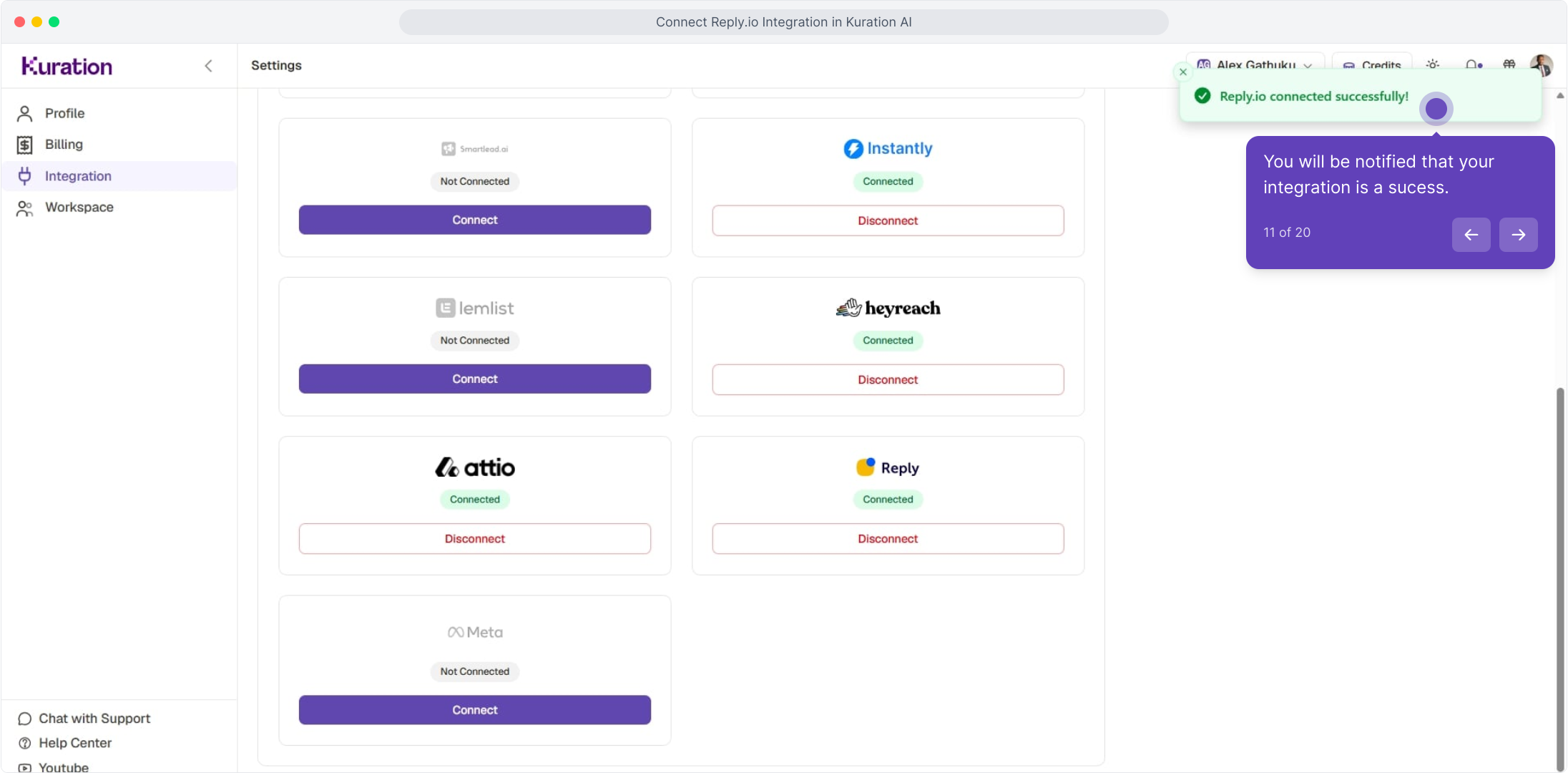The width and height of the screenshot is (1568, 773).
Task: Click the Instantly logo
Action: point(888,148)
